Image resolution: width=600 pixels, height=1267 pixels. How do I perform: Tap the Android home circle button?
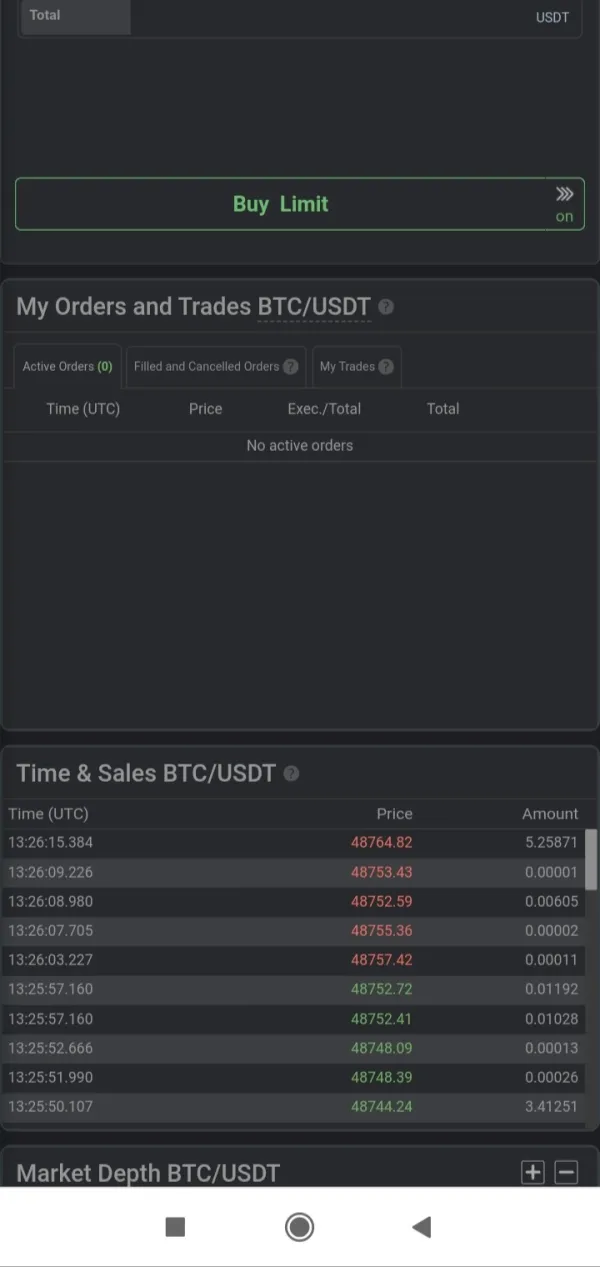299,1227
